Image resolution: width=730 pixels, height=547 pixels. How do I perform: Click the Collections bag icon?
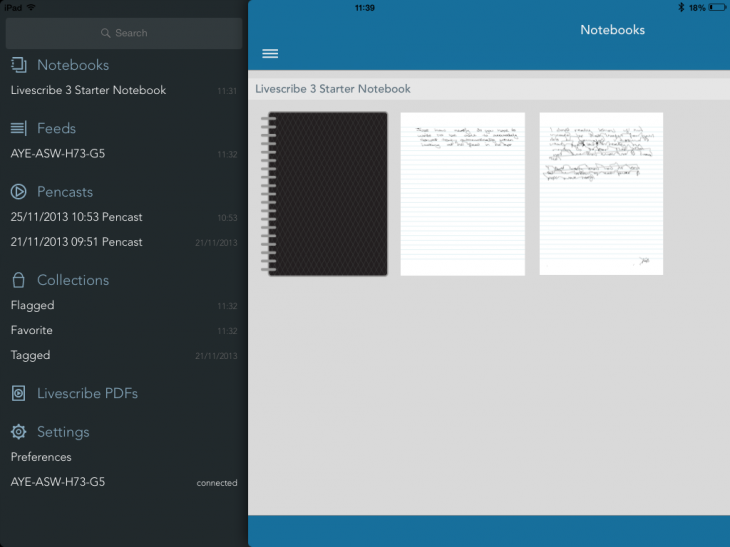coord(19,280)
